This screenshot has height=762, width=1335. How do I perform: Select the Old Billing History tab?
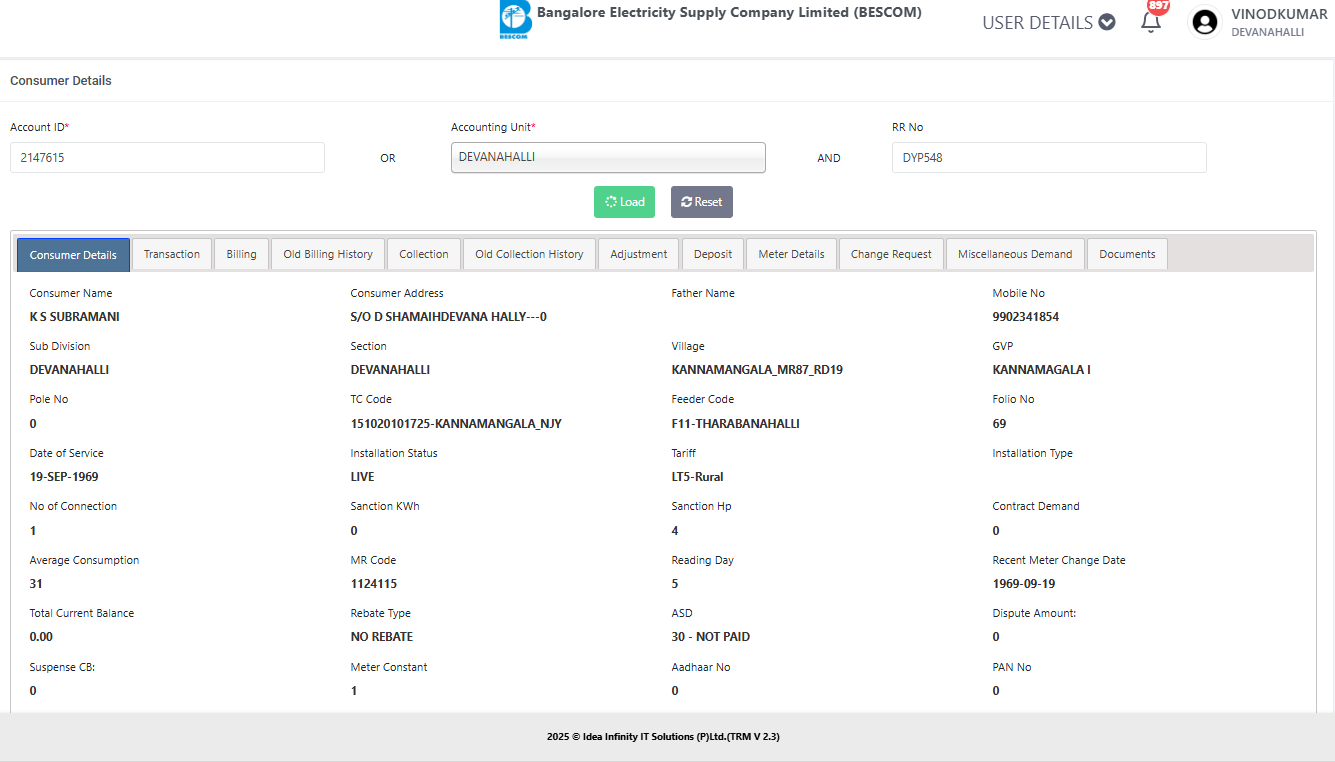[x=328, y=254]
